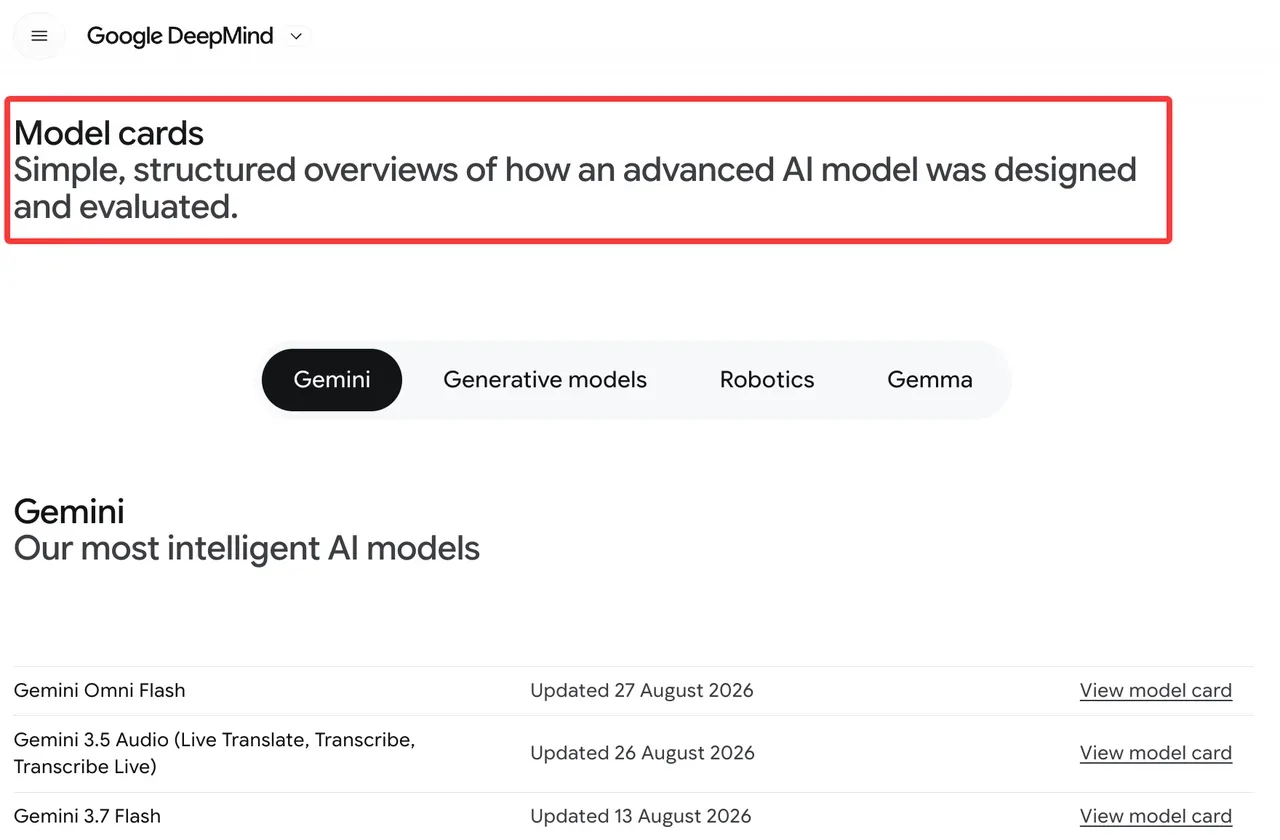Switch to the Gemma tab
Viewport: 1280px width, 840px height.
tap(930, 380)
